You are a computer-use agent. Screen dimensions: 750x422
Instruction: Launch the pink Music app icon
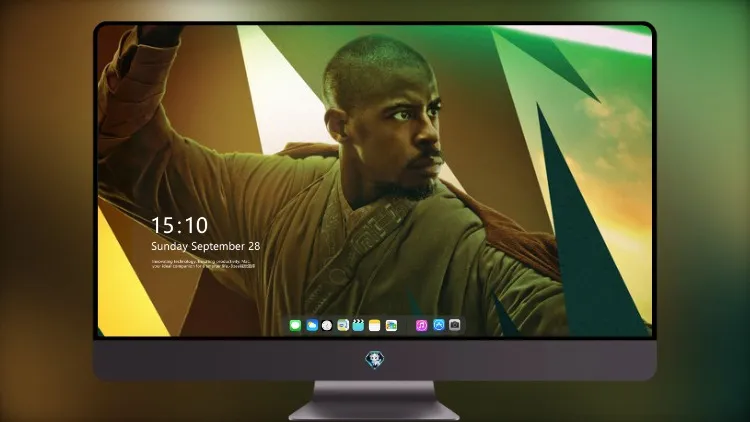(x=421, y=325)
